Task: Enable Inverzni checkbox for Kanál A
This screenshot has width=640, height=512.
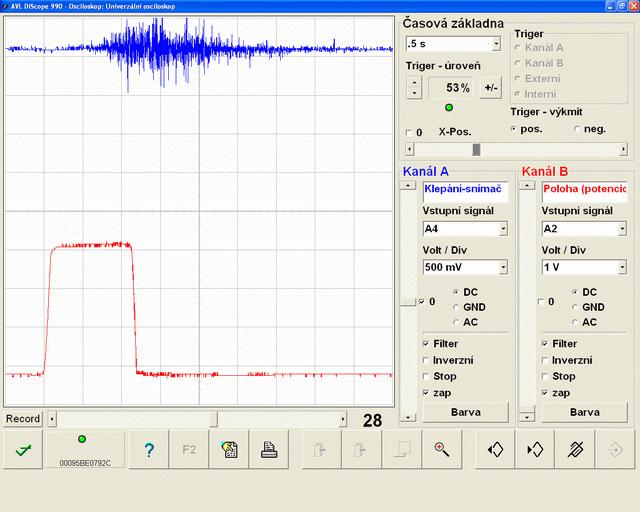Action: 427,360
